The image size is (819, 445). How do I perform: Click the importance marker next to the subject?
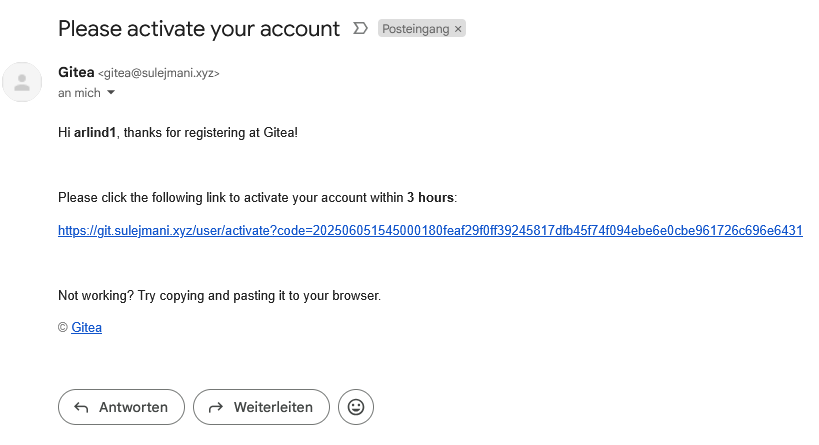pyautogui.click(x=361, y=29)
